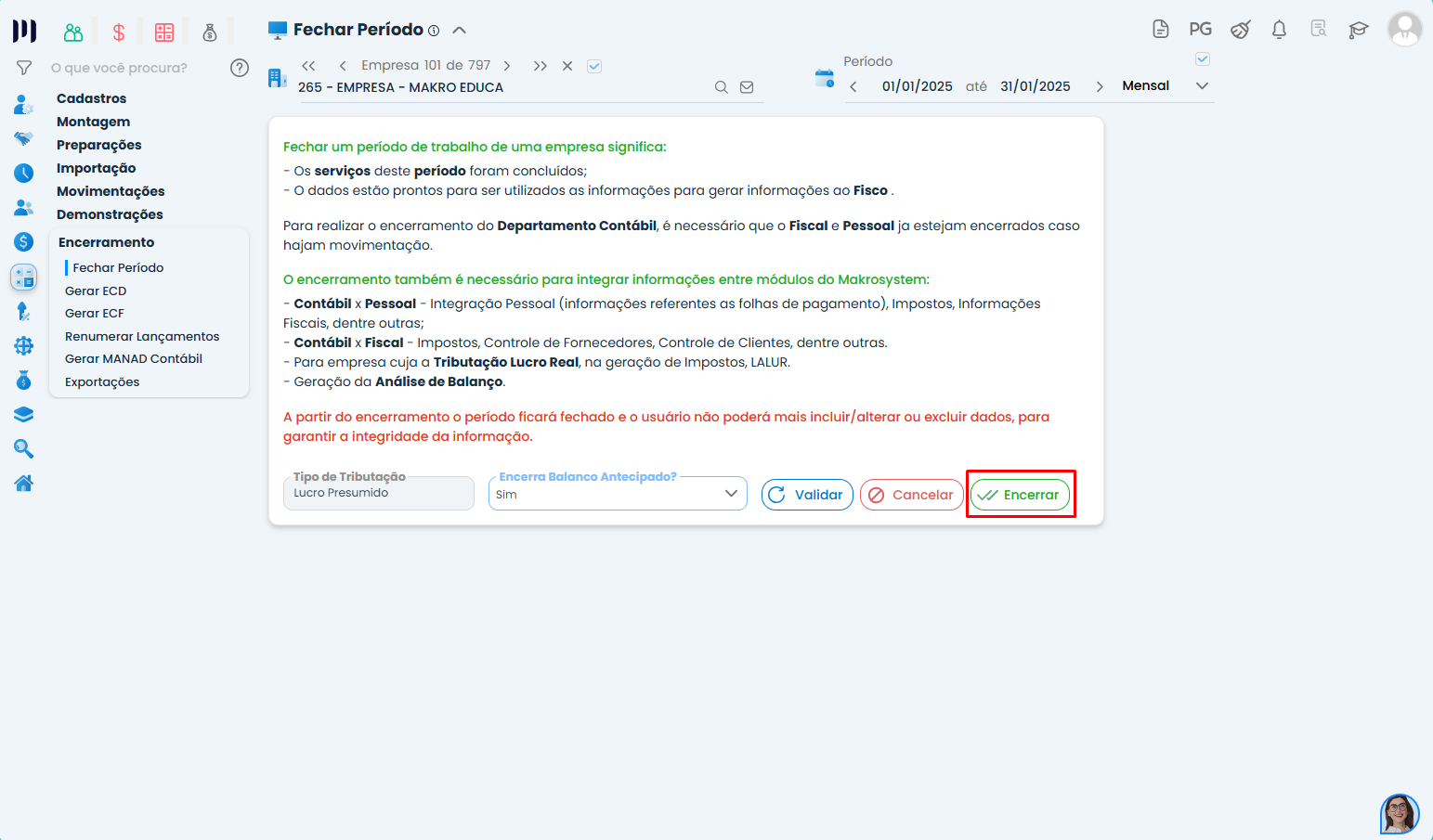Open the money bag module in top bar
Viewport: 1433px width, 840px height.
tap(210, 32)
